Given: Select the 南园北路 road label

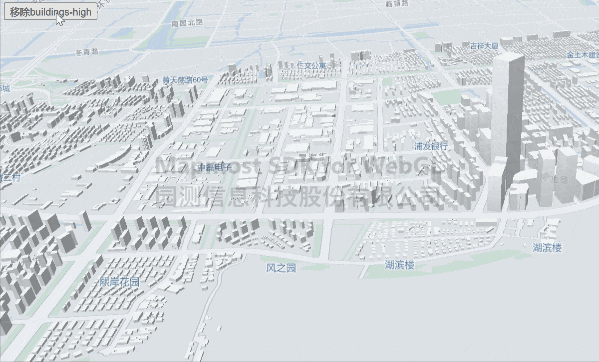Looking at the screenshot, I should [187, 23].
